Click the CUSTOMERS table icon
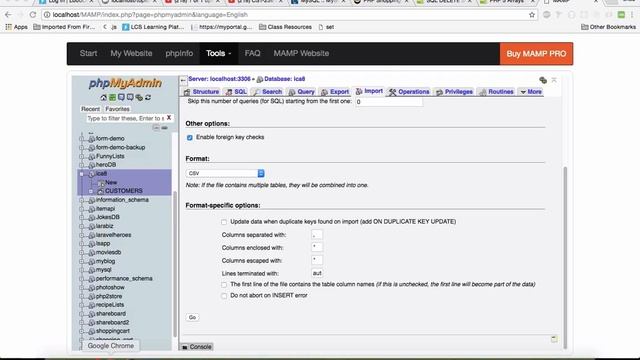The width and height of the screenshot is (640, 360). pyautogui.click(x=100, y=191)
